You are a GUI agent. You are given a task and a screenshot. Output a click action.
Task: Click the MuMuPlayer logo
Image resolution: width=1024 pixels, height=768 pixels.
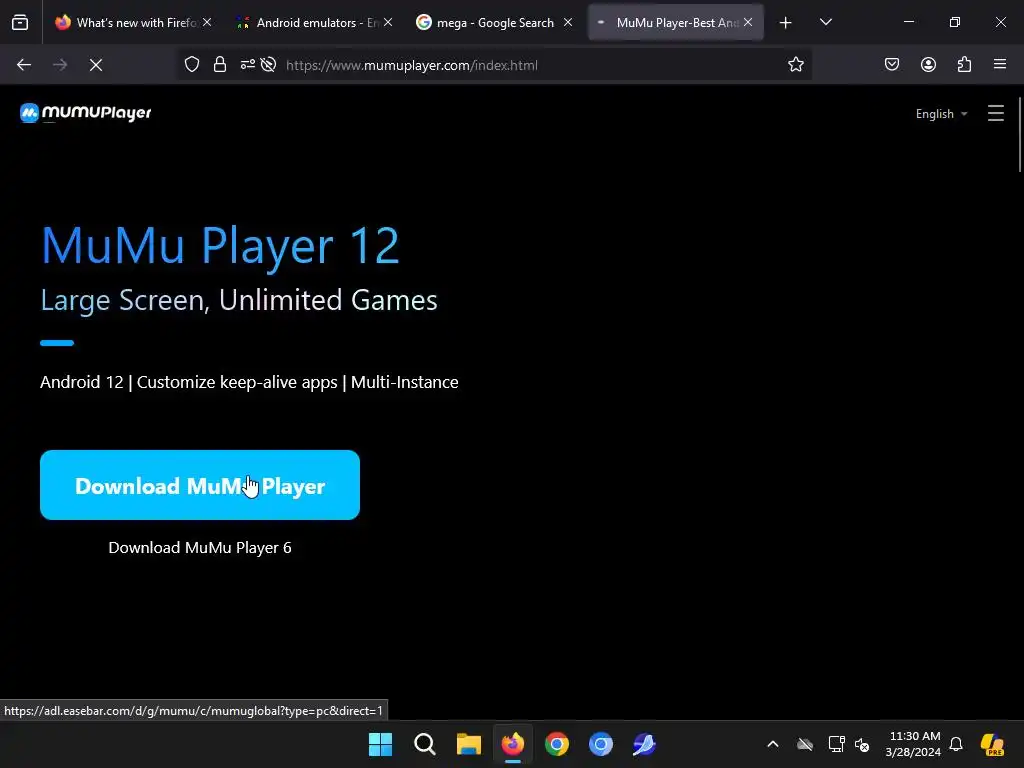[x=86, y=113]
